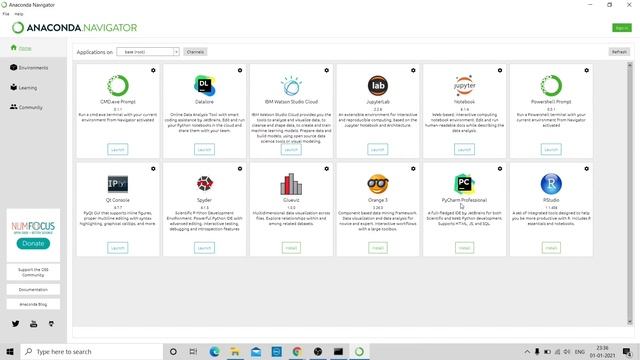Open settings gear on Powershell Prompt card
Viewport: 640px width, 360px height.
[x=587, y=70]
